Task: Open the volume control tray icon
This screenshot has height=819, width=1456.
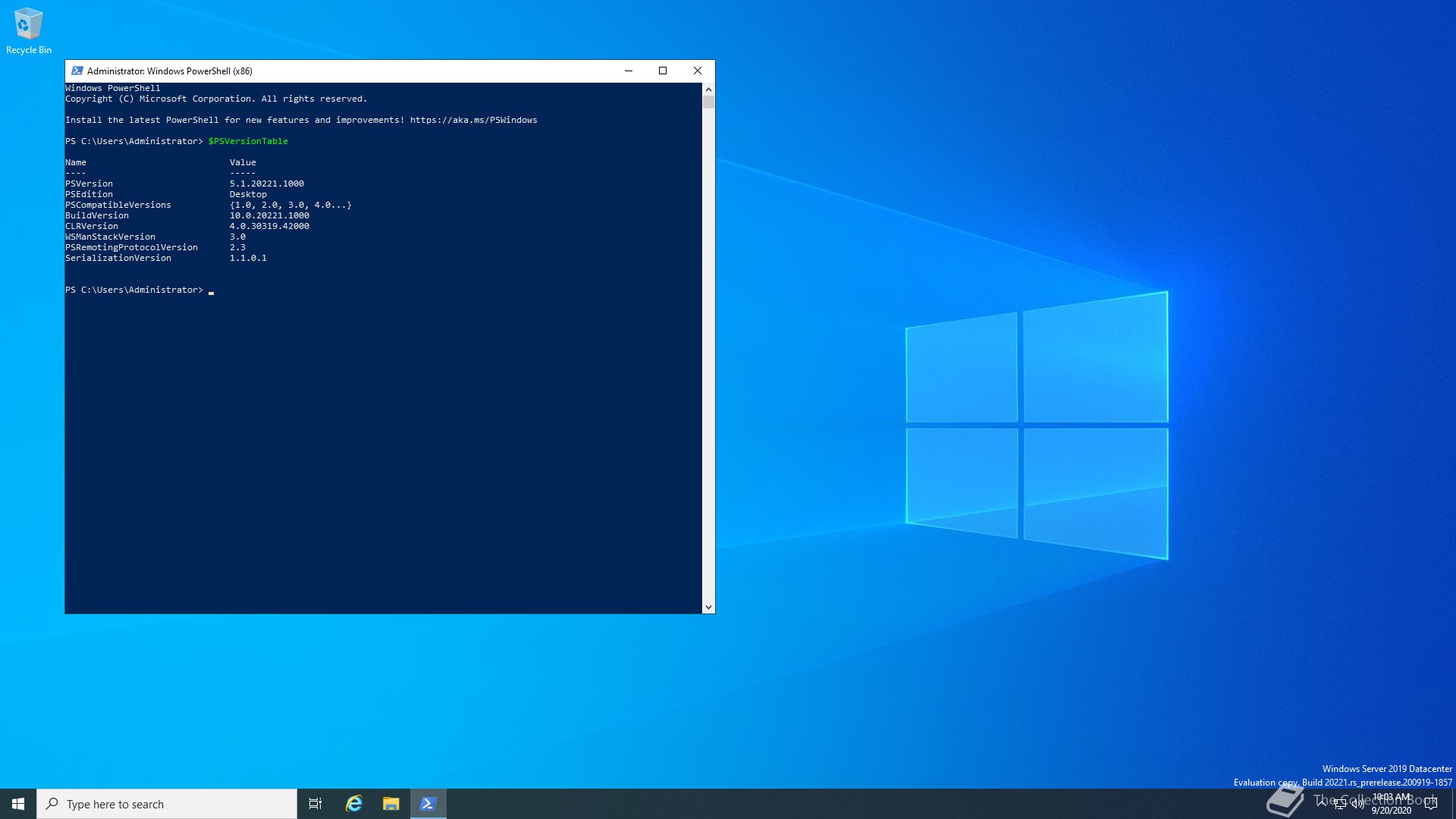Action: pos(1357,805)
